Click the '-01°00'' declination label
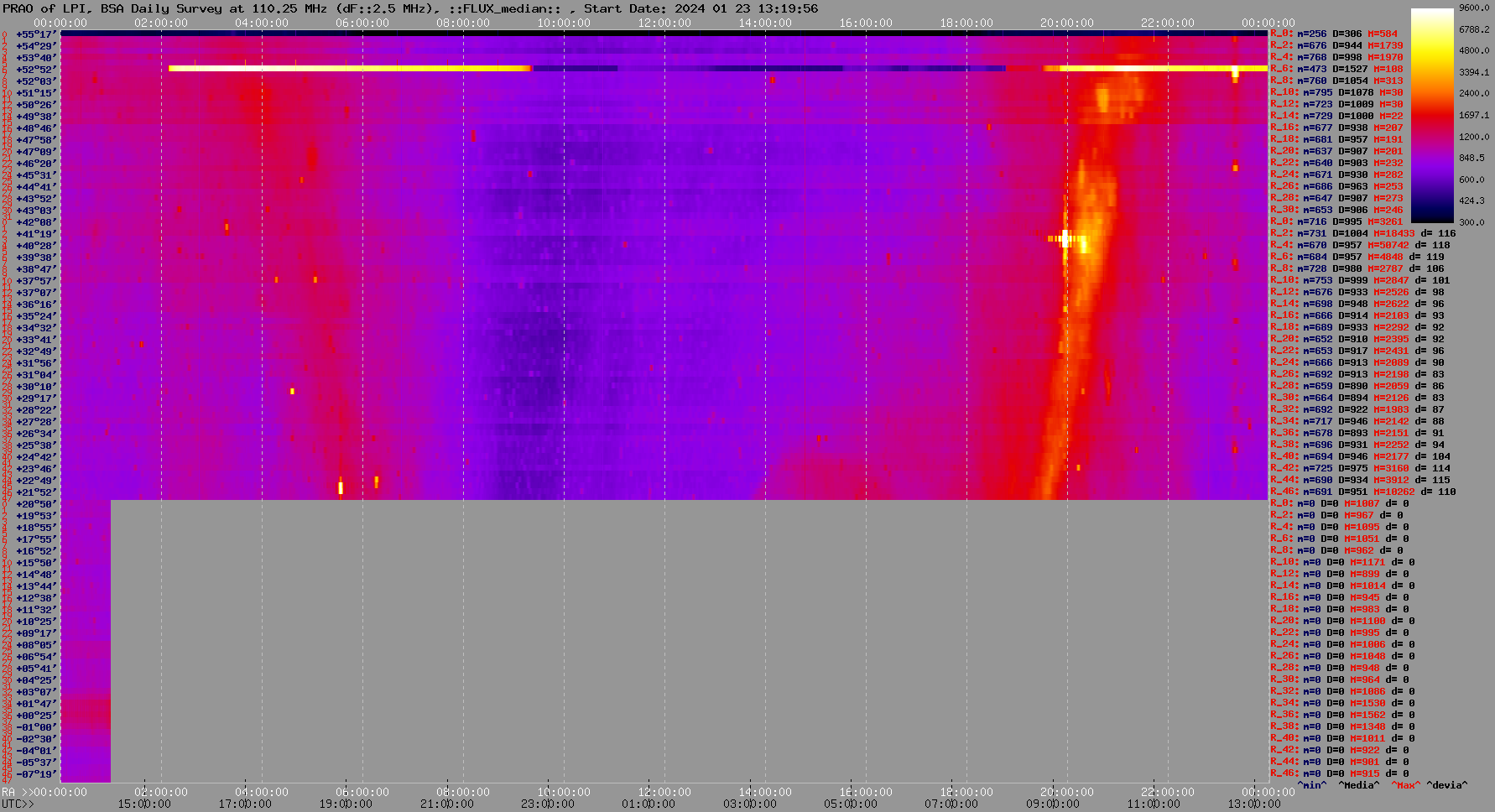 tap(36, 727)
